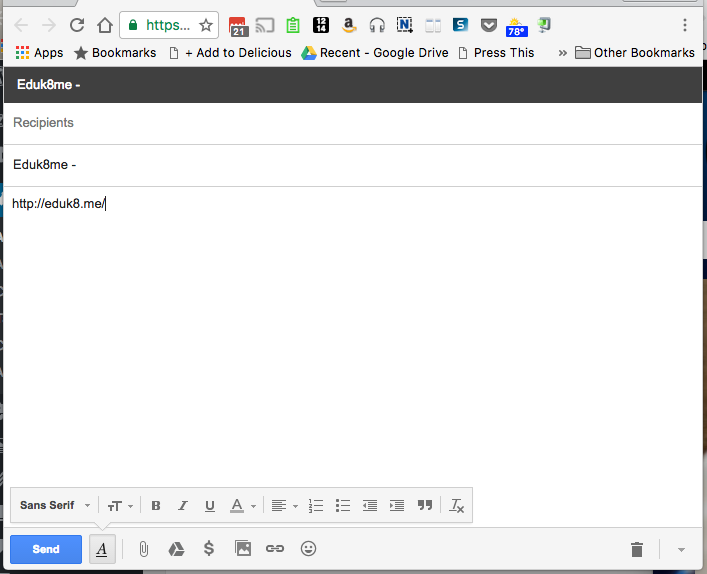Click the green monitor extension icon
This screenshot has height=574, width=707.
coord(544,25)
